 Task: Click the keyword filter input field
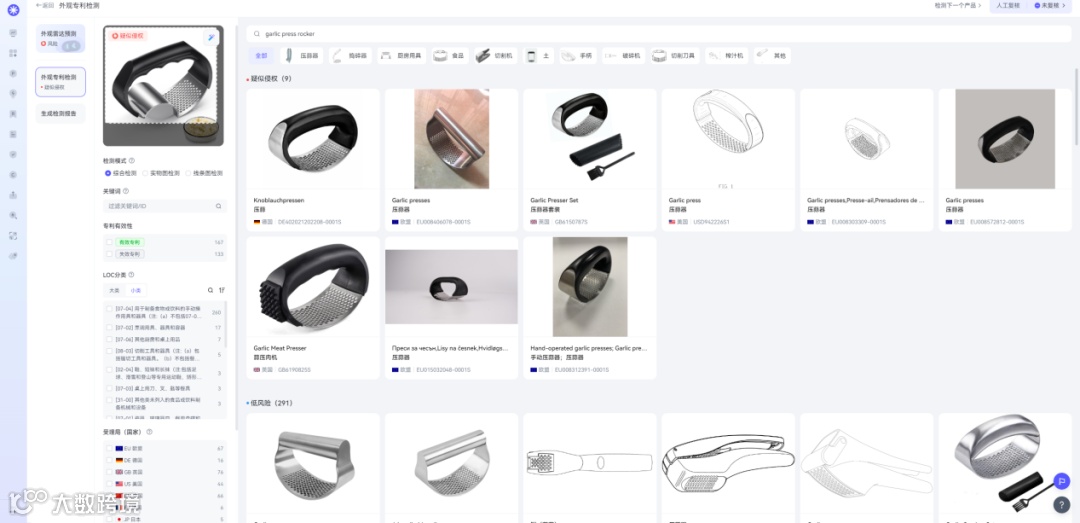click(x=165, y=206)
